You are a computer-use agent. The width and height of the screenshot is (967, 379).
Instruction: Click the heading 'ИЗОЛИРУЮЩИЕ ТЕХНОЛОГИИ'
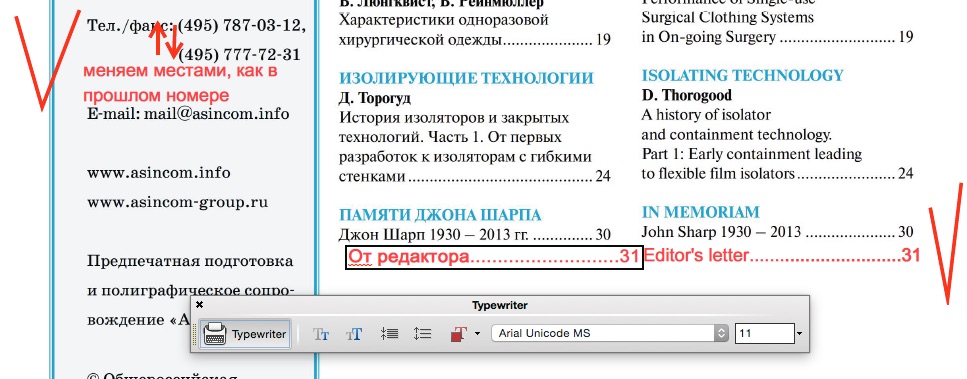(466, 78)
